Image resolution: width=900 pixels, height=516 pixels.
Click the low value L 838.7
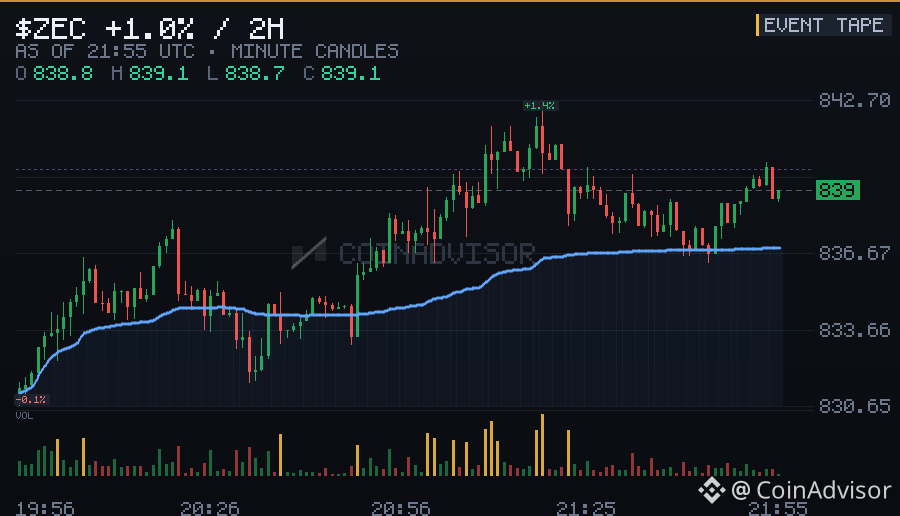tap(246, 73)
